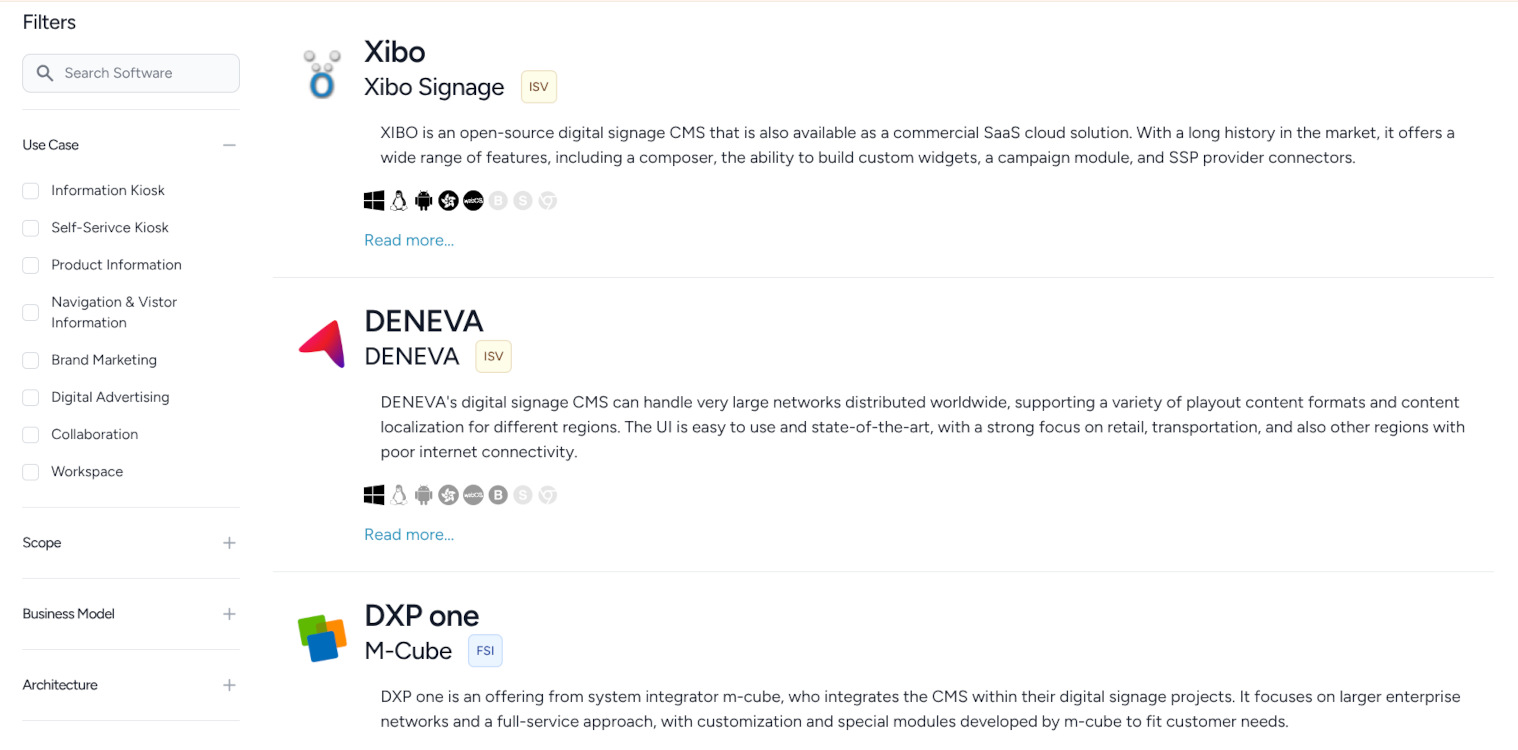1518x750 pixels.
Task: Open the DXP one logo by M-Cube
Action: [x=322, y=637]
